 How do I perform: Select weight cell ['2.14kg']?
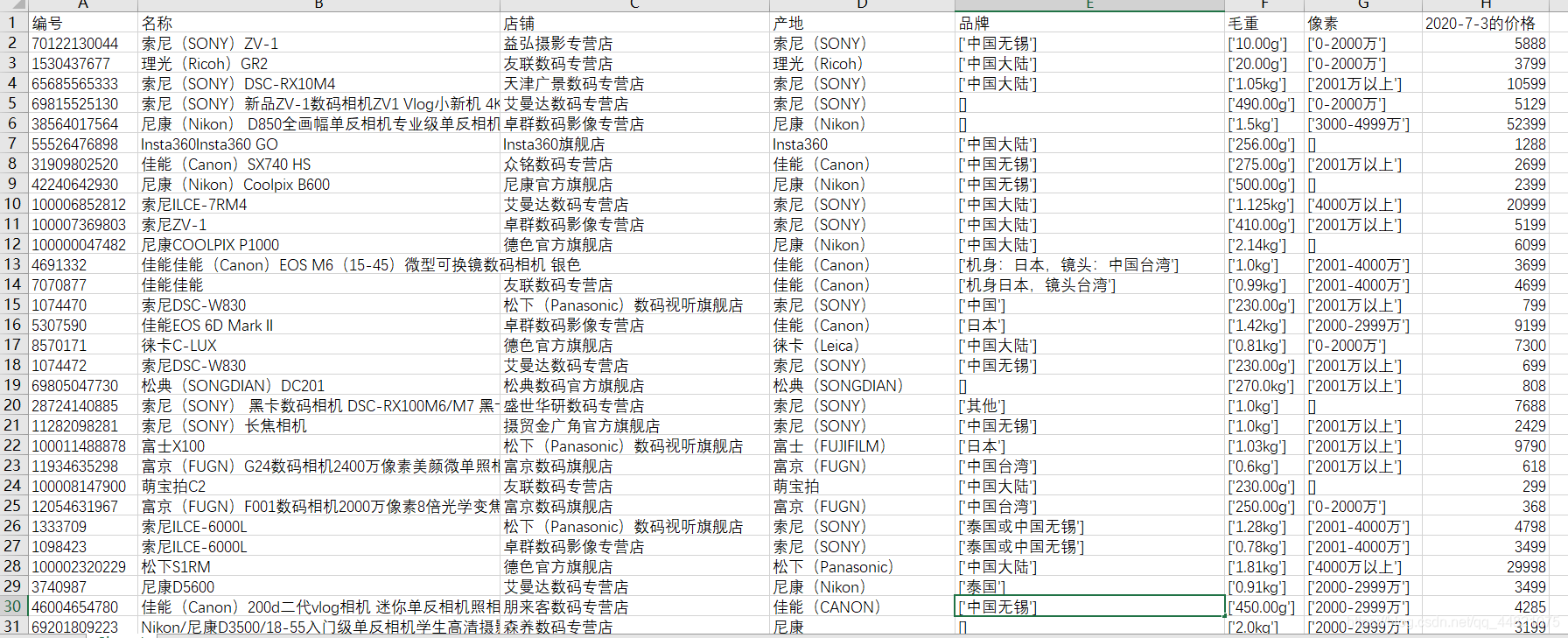pyautogui.click(x=1264, y=244)
